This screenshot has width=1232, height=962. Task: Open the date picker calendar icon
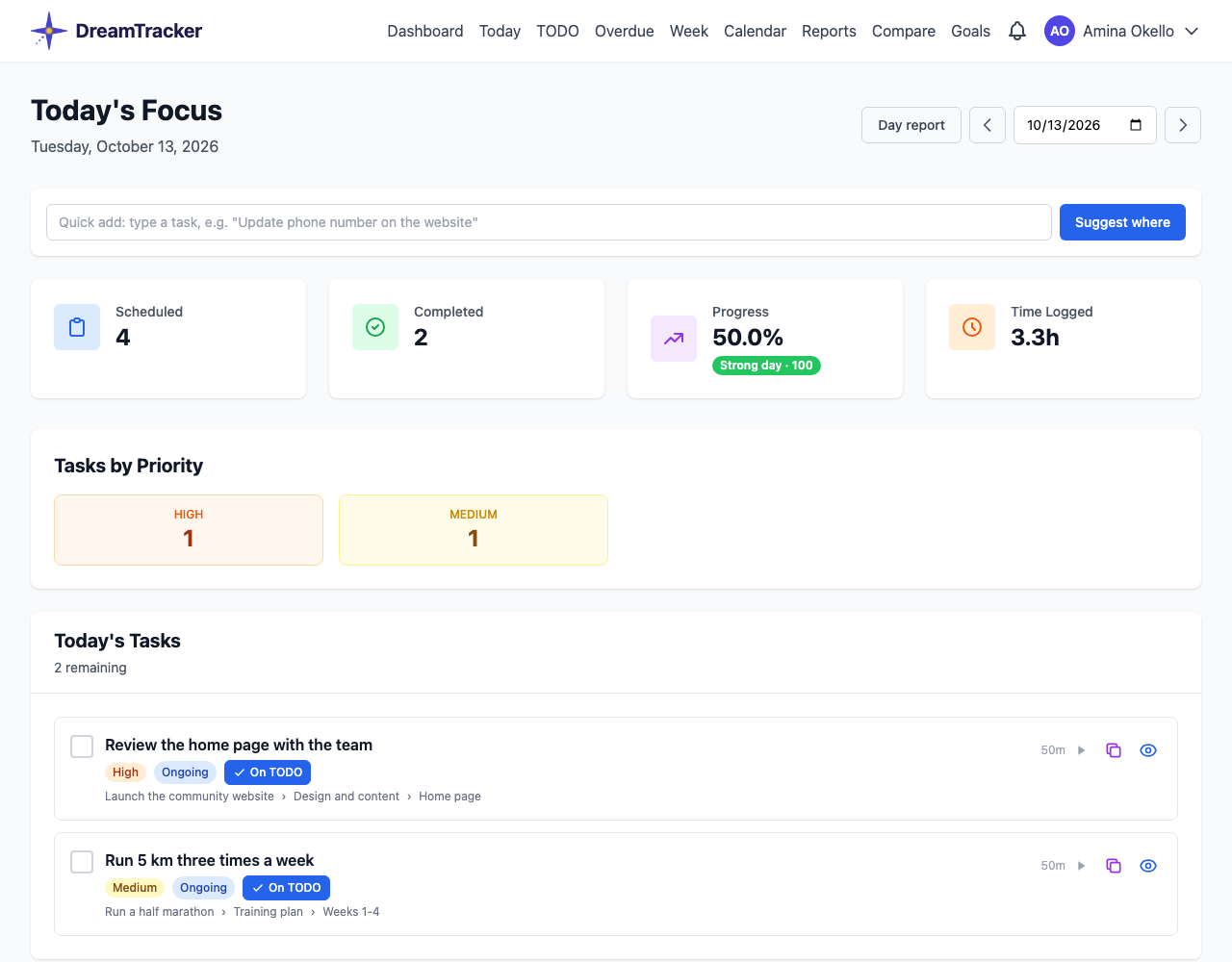pyautogui.click(x=1136, y=125)
